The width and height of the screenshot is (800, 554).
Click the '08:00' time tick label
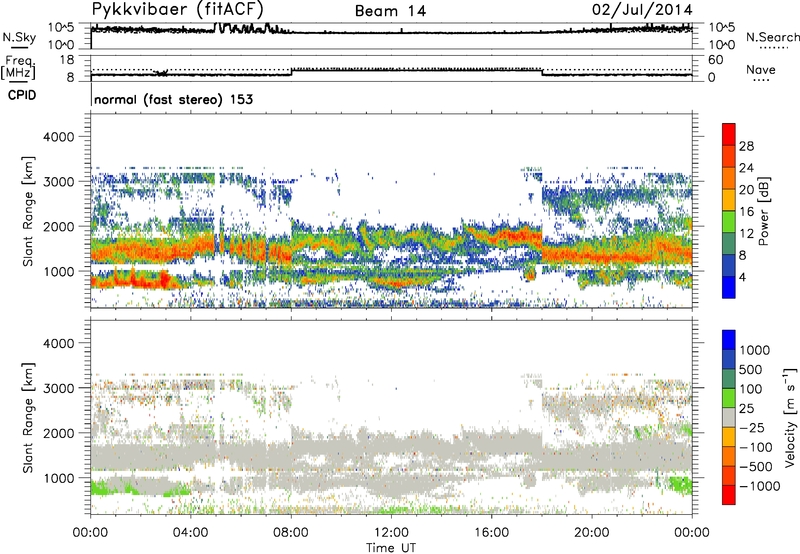click(x=291, y=533)
